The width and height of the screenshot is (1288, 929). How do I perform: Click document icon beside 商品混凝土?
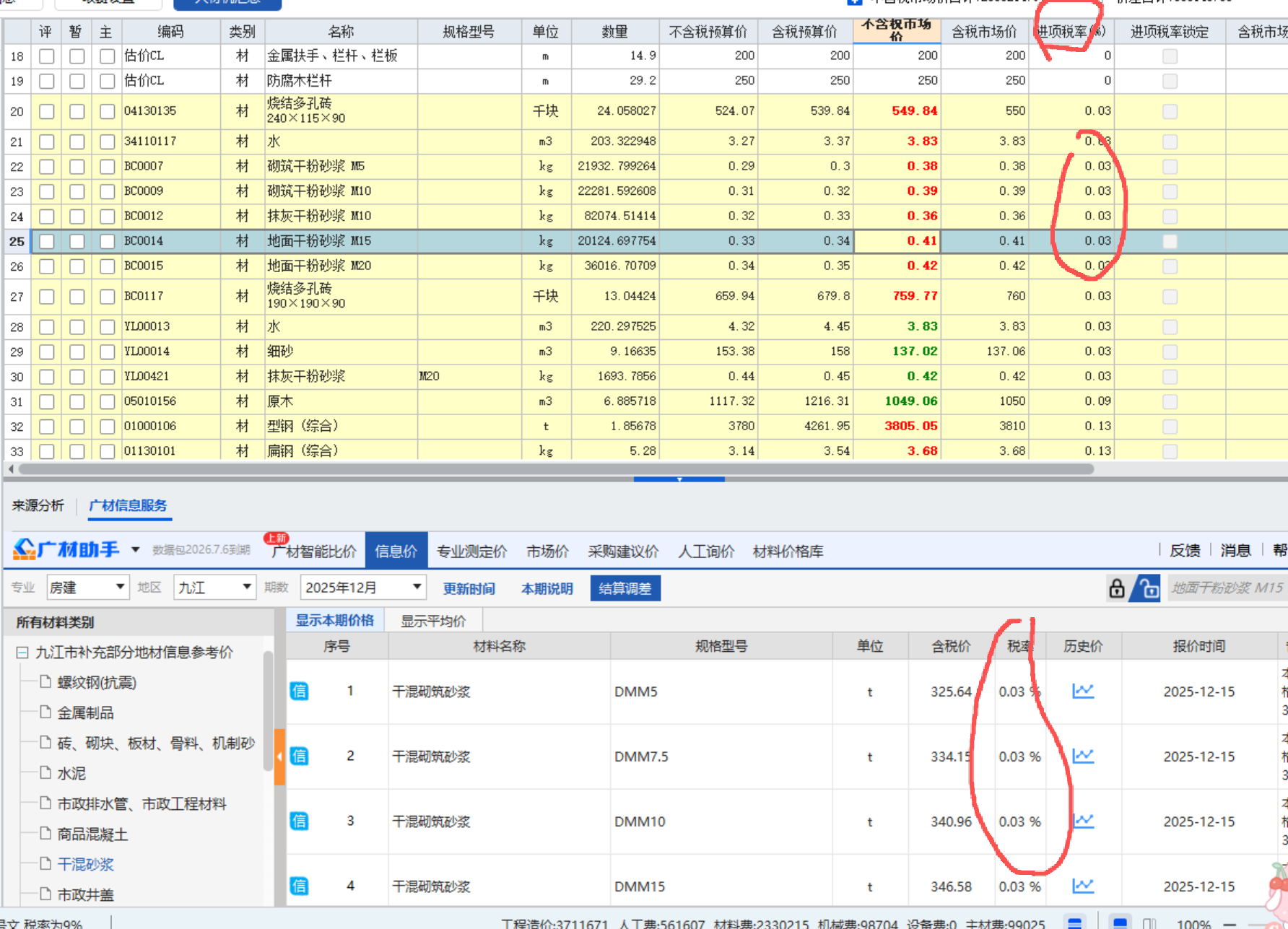coord(45,833)
